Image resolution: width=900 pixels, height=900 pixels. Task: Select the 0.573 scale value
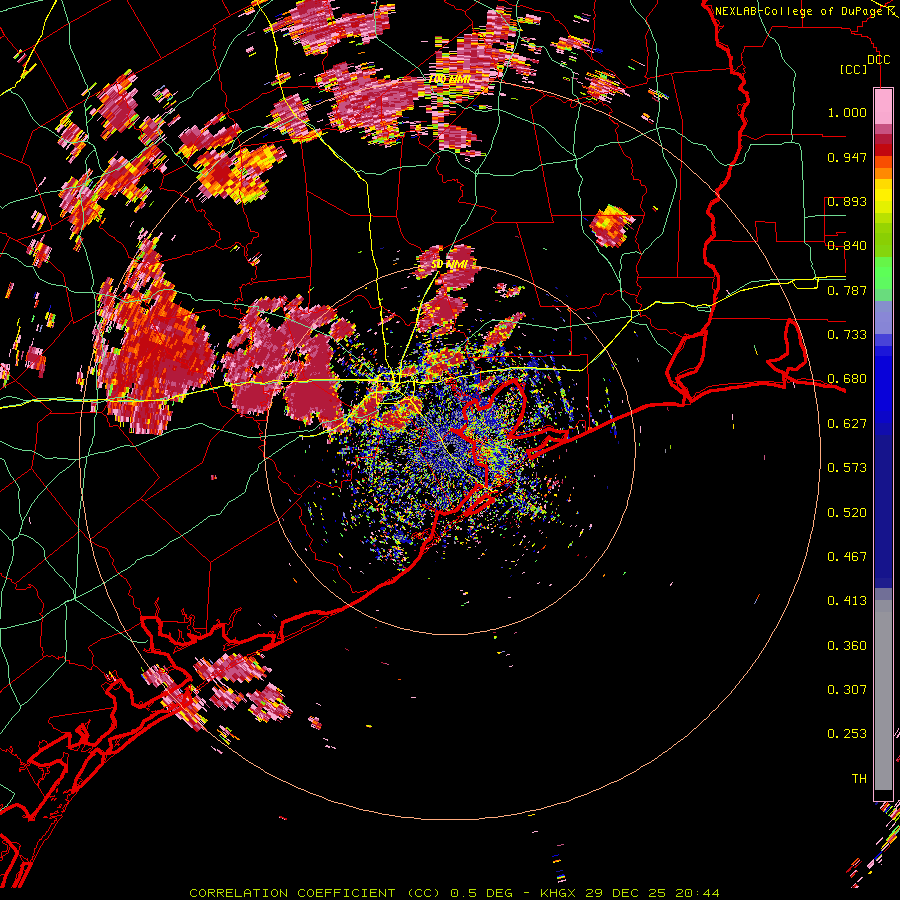point(847,468)
